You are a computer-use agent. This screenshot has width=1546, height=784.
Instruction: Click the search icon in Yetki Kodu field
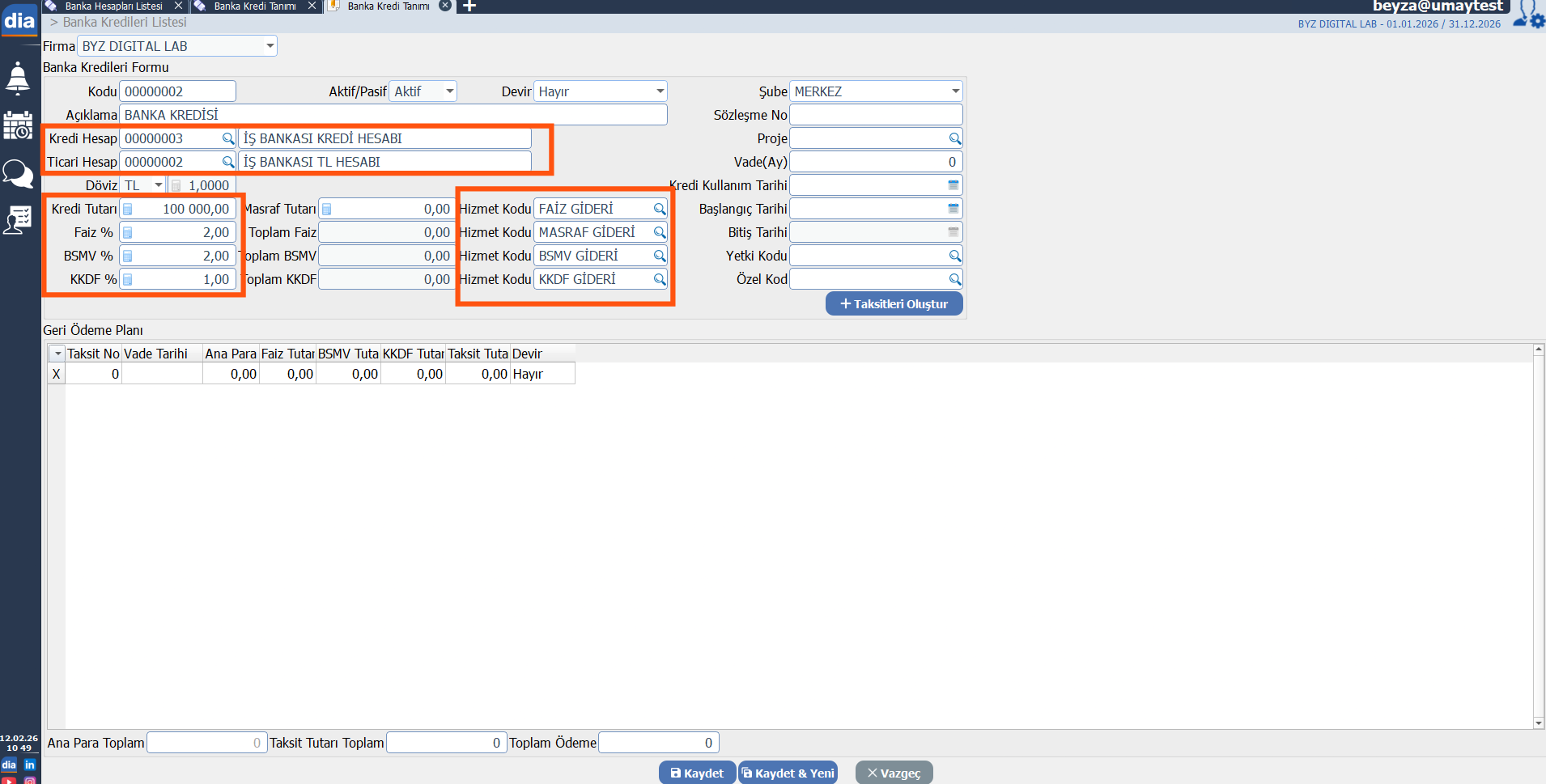point(955,256)
